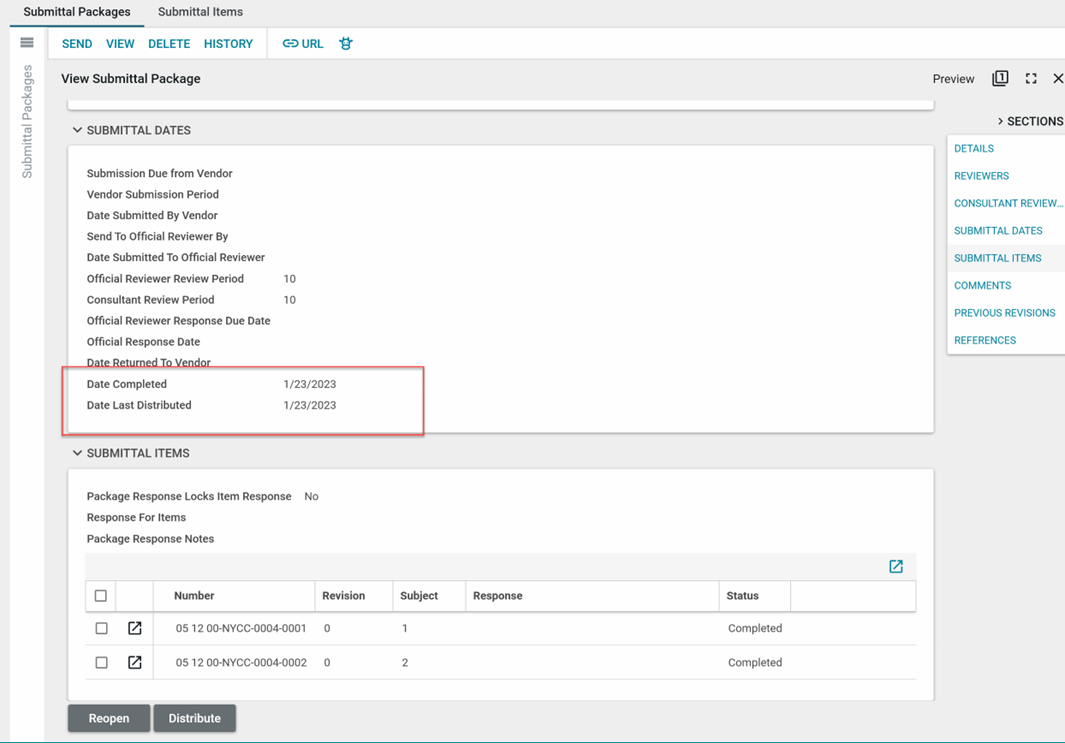This screenshot has width=1065, height=743.
Task: Click the bug report icon in toolbar
Action: click(346, 44)
